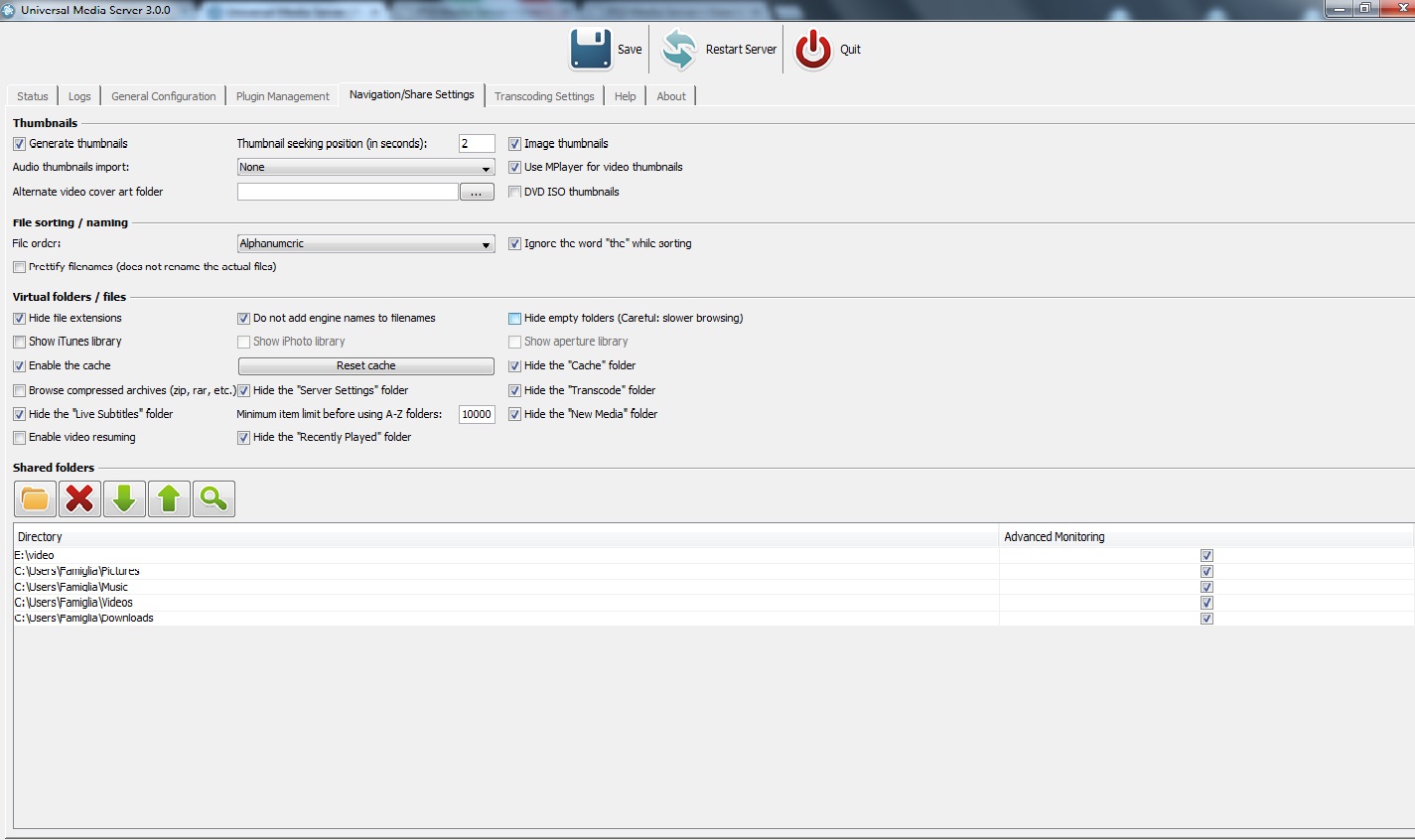Viewport: 1415px width, 840px height.
Task: Toggle Hide the "Transcode" folder checkbox
Action: pos(514,391)
